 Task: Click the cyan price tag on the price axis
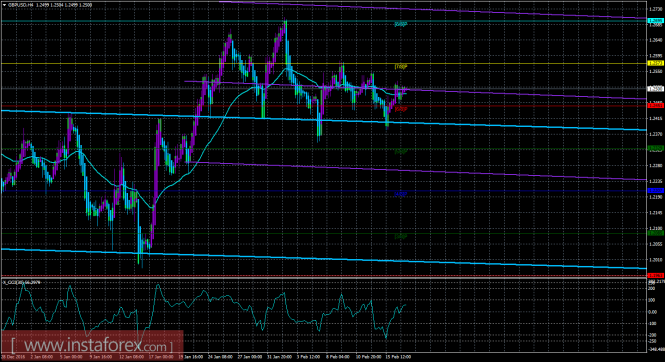click(x=655, y=20)
